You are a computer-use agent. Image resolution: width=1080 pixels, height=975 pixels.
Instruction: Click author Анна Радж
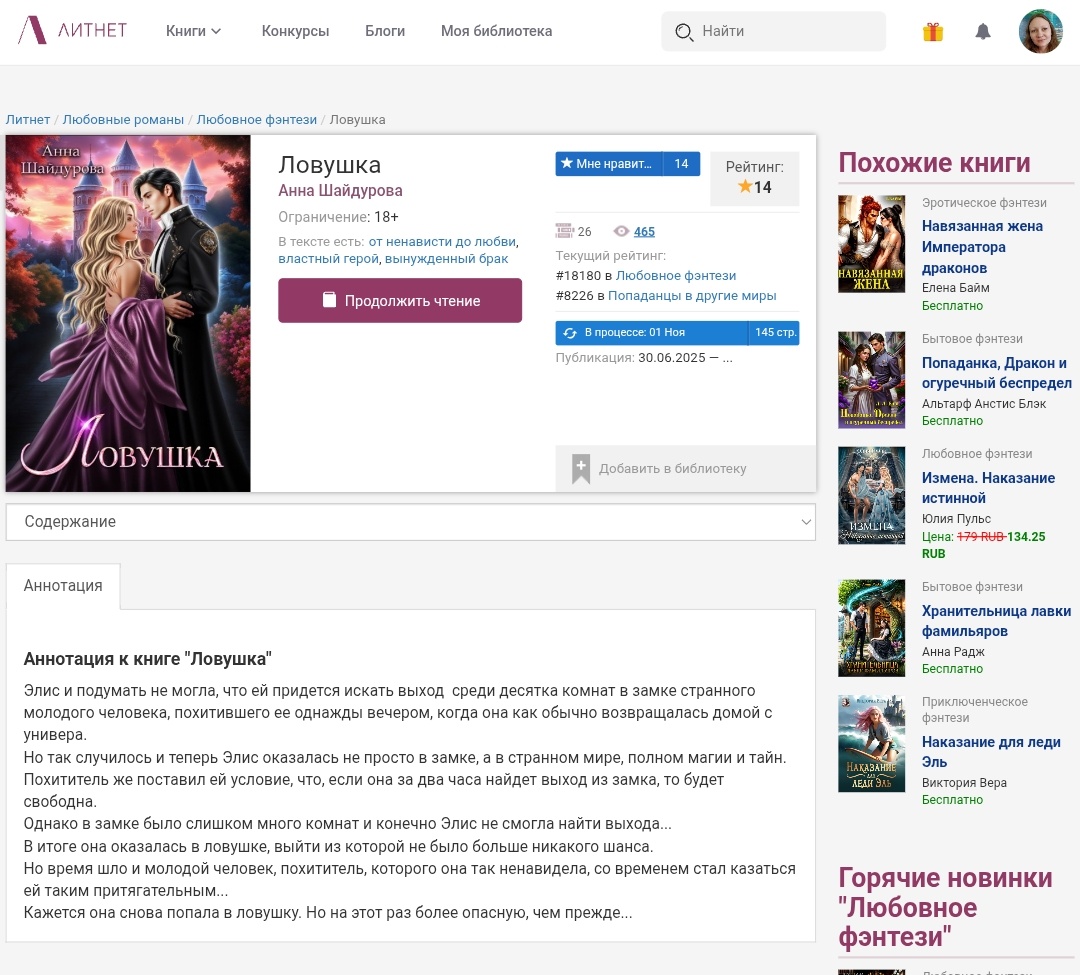(953, 651)
